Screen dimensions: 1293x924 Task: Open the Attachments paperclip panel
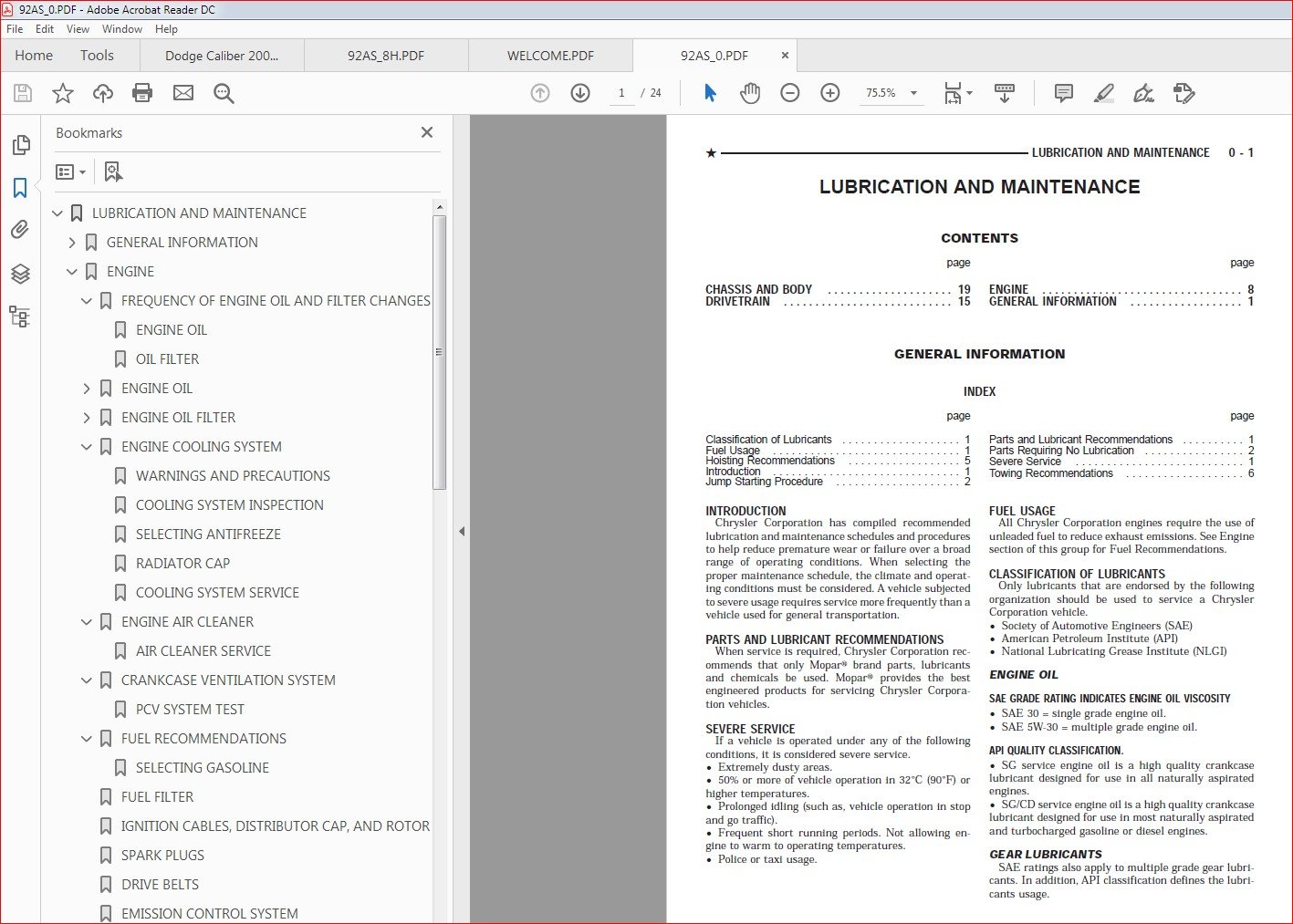[20, 230]
